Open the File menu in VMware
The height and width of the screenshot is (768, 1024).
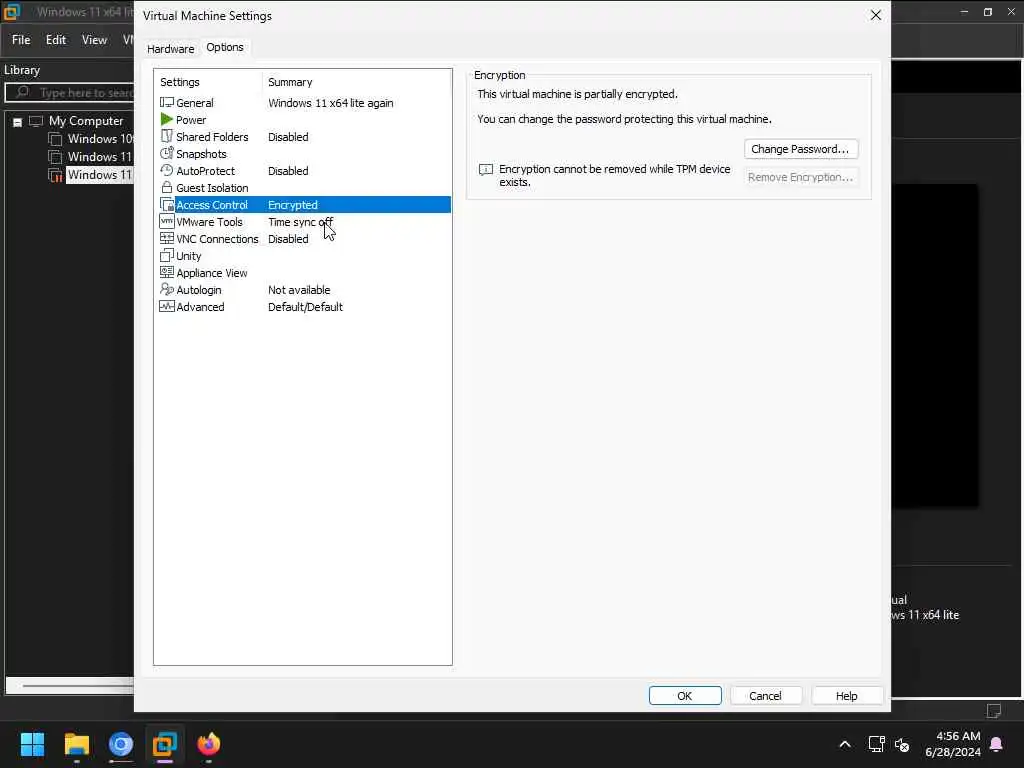tap(21, 40)
